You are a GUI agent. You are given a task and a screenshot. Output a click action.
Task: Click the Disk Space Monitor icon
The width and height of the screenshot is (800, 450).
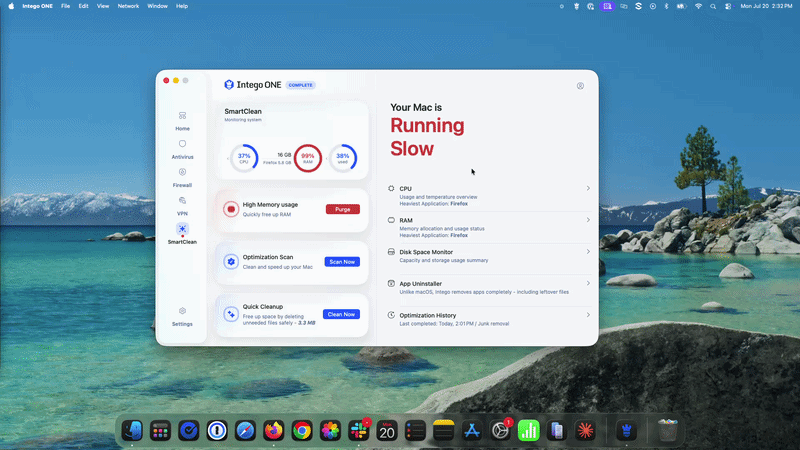pos(391,252)
